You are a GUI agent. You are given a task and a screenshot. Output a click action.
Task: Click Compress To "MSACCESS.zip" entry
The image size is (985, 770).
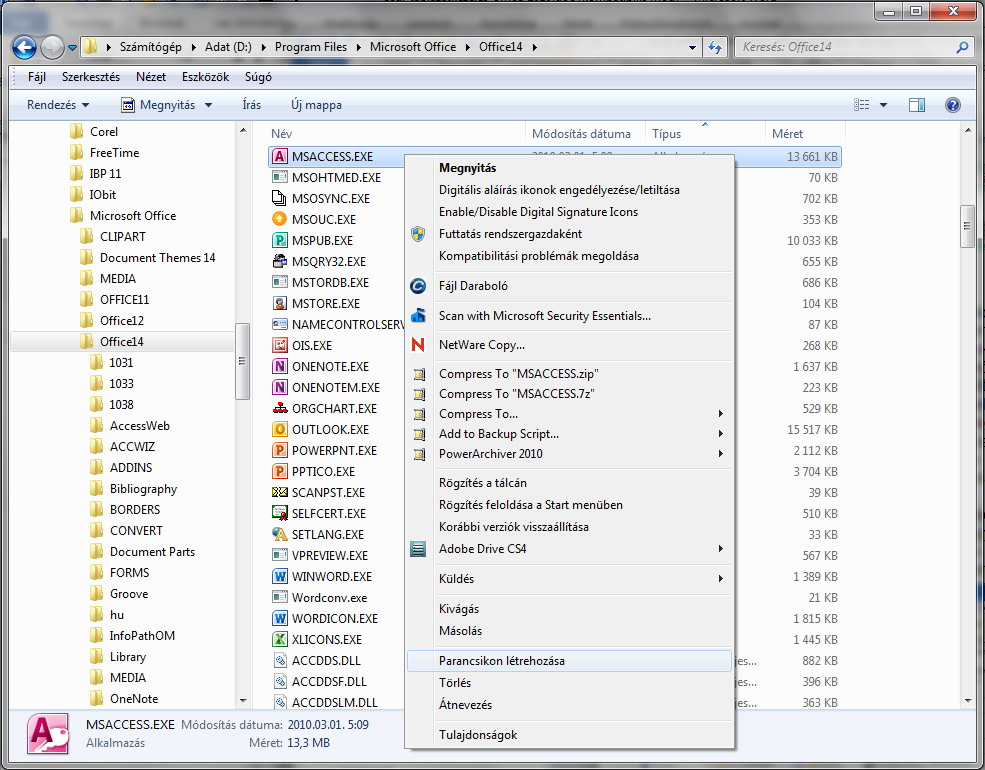coord(569,374)
